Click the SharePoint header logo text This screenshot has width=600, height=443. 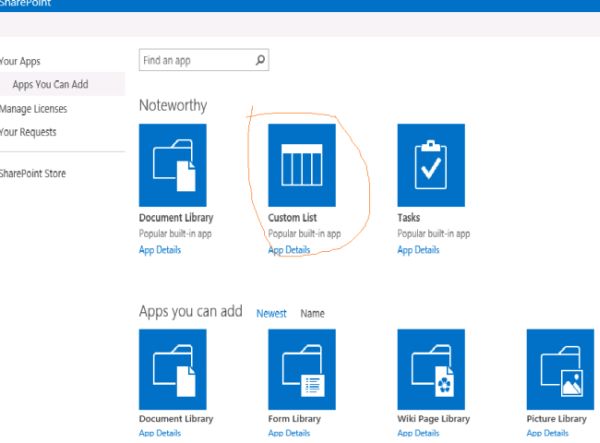point(25,3)
